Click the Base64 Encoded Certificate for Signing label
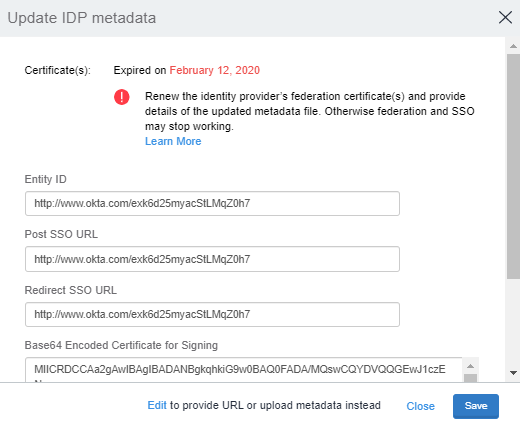 pos(121,345)
